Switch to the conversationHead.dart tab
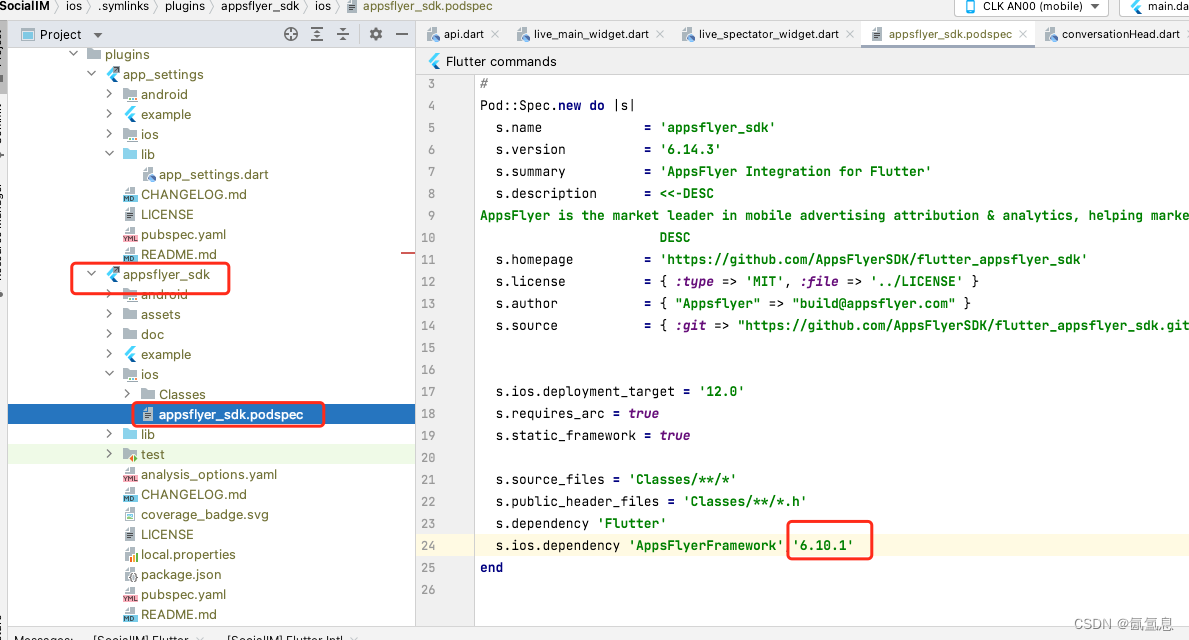This screenshot has width=1189, height=640. [1120, 34]
